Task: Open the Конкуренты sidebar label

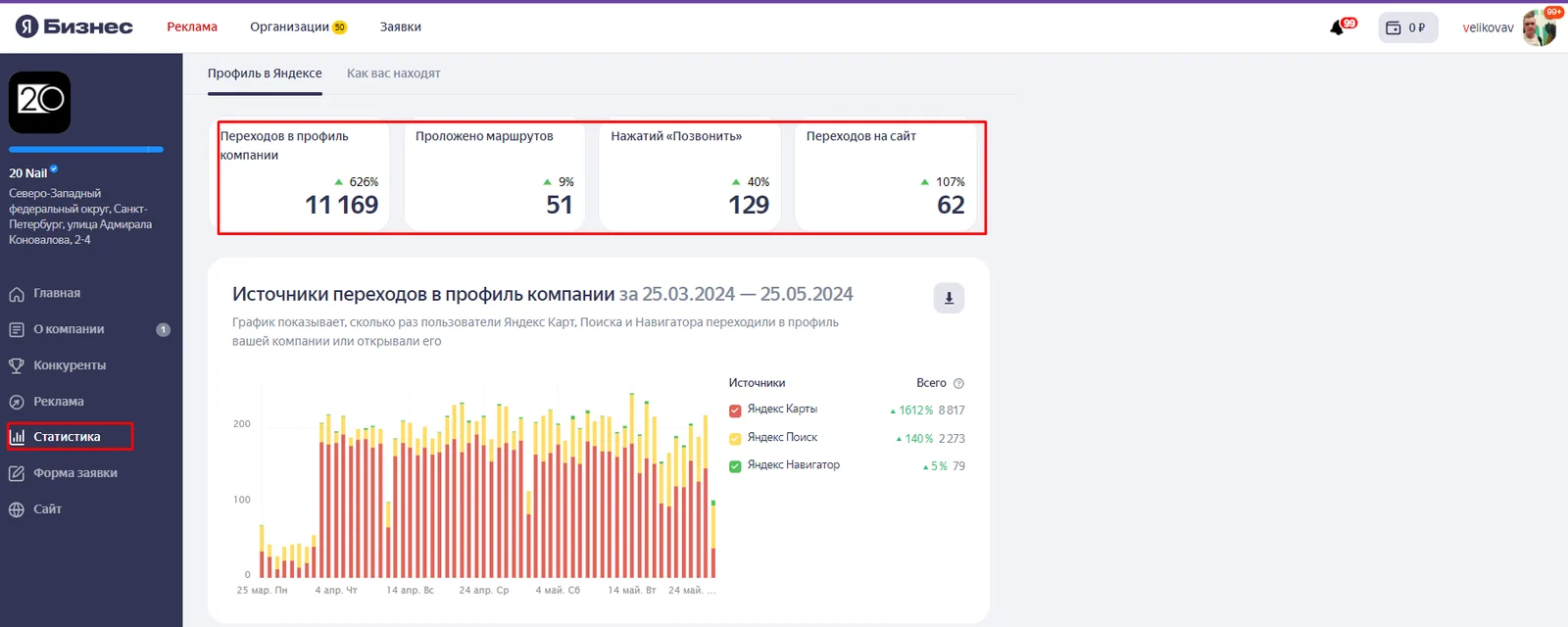Action: (70, 365)
